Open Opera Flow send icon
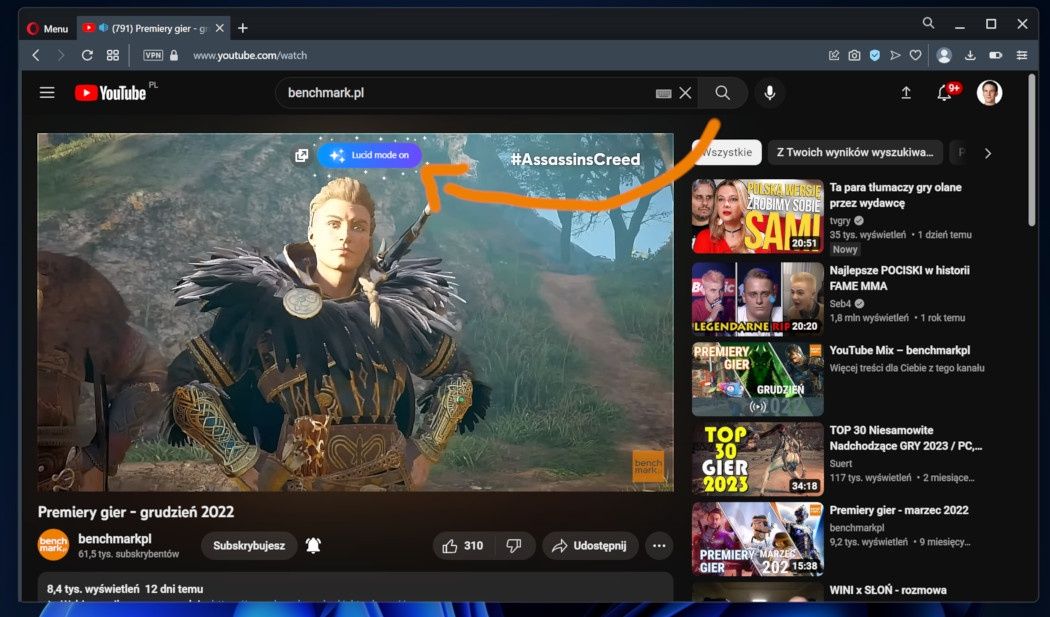 [x=895, y=56]
